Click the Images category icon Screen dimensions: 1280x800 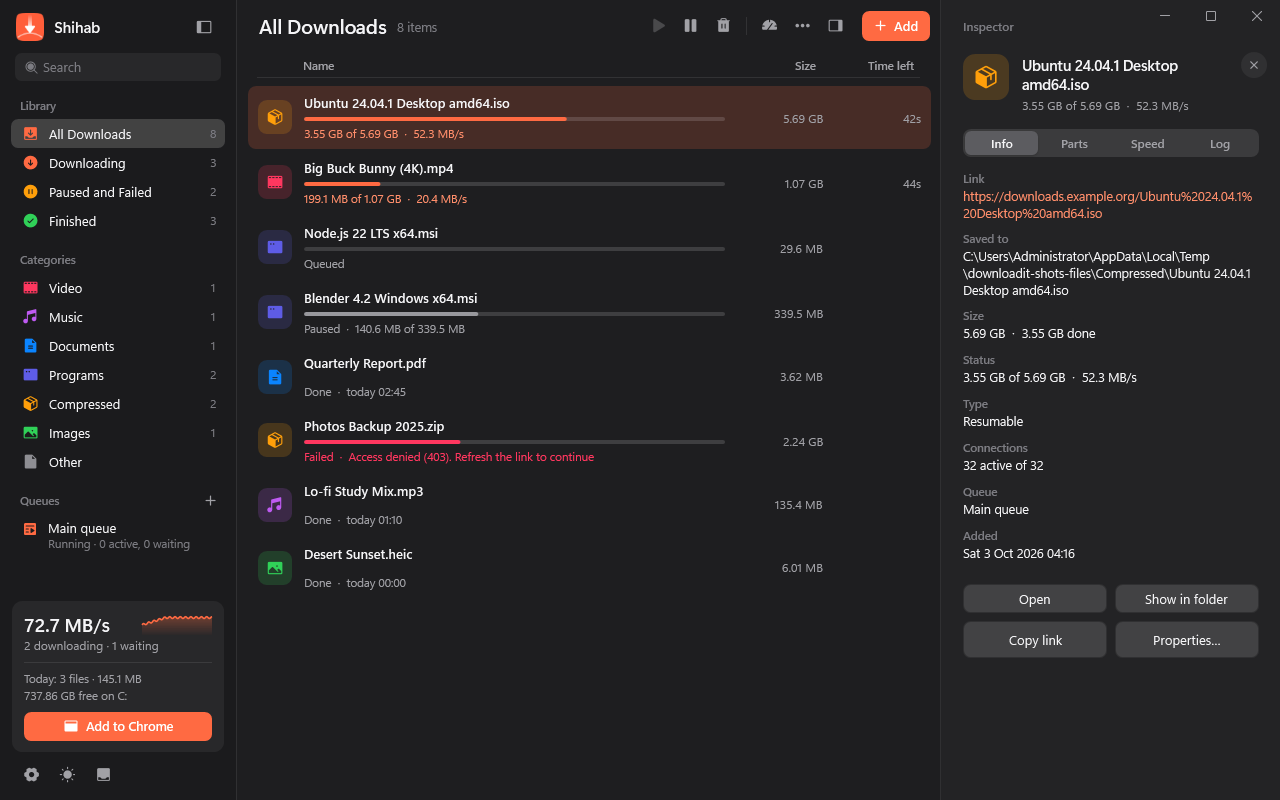pos(30,433)
